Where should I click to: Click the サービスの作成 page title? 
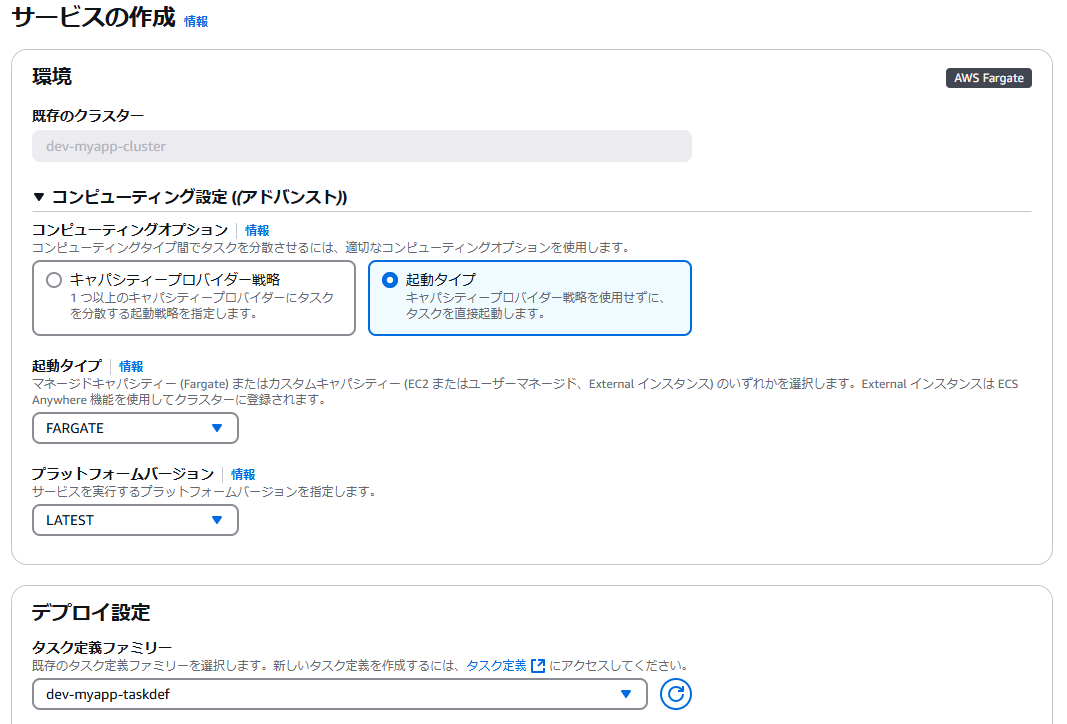[x=93, y=17]
